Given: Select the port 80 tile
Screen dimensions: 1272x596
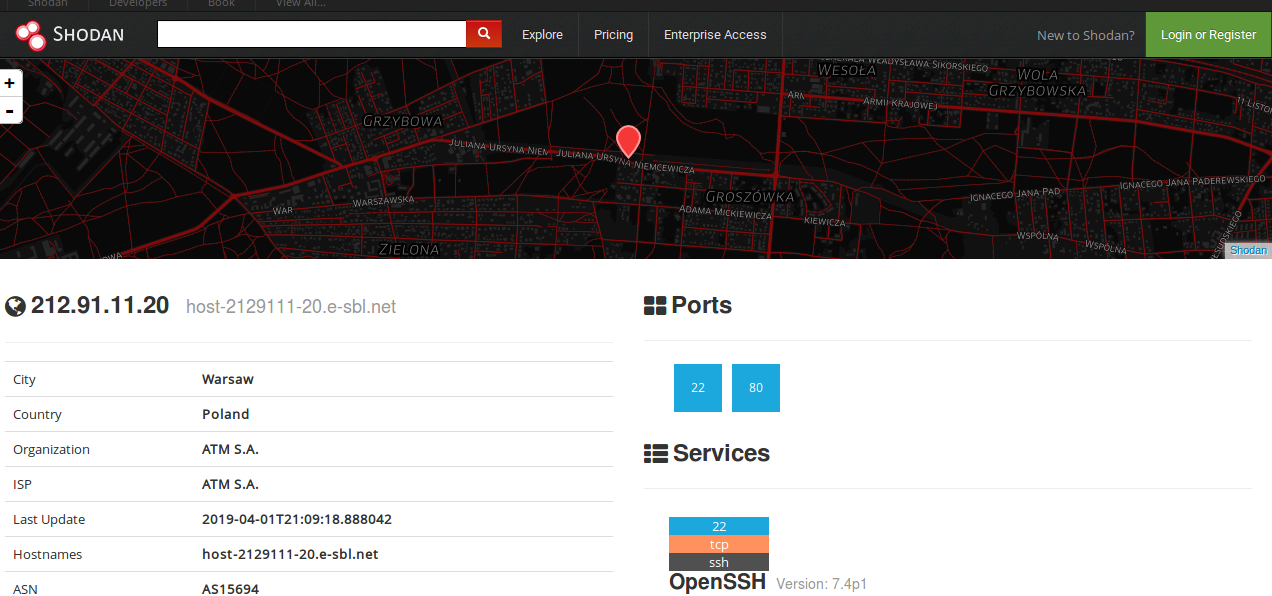Looking at the screenshot, I should pyautogui.click(x=756, y=388).
